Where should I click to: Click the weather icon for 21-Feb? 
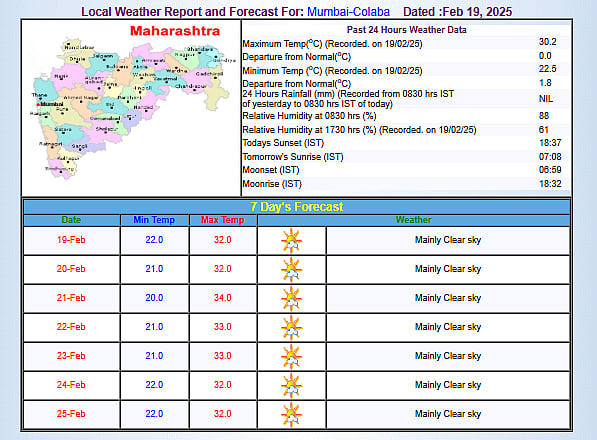coord(292,298)
